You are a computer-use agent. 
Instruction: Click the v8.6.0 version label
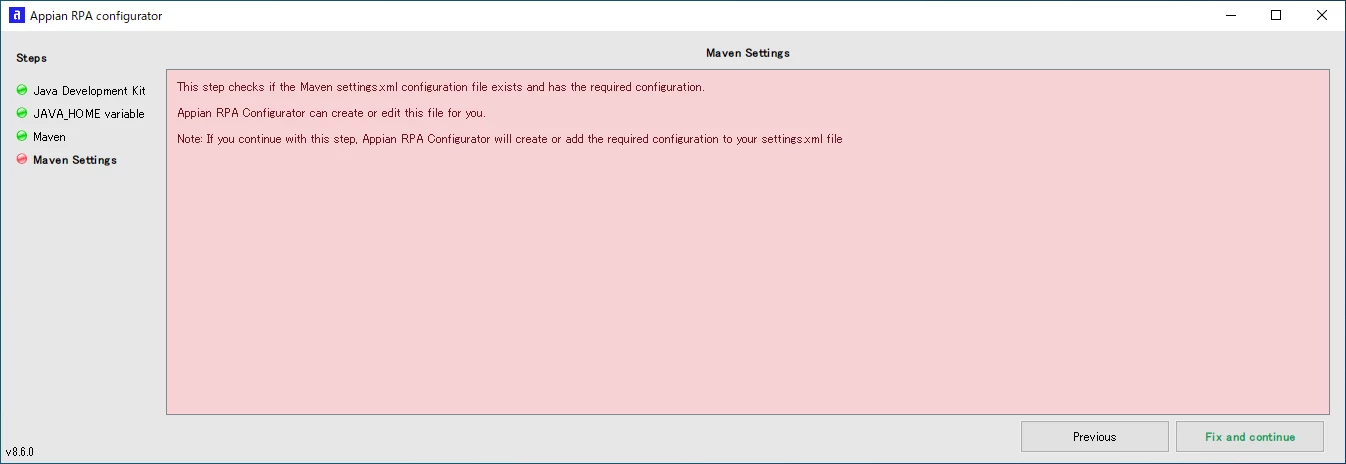click(20, 452)
